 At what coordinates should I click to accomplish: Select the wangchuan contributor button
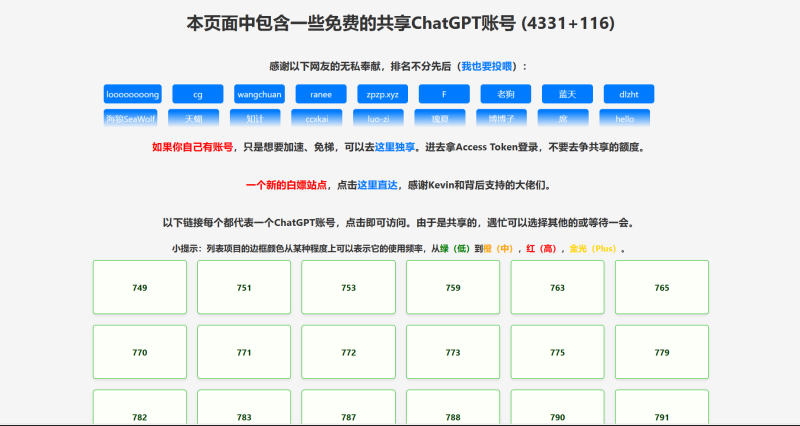[259, 94]
